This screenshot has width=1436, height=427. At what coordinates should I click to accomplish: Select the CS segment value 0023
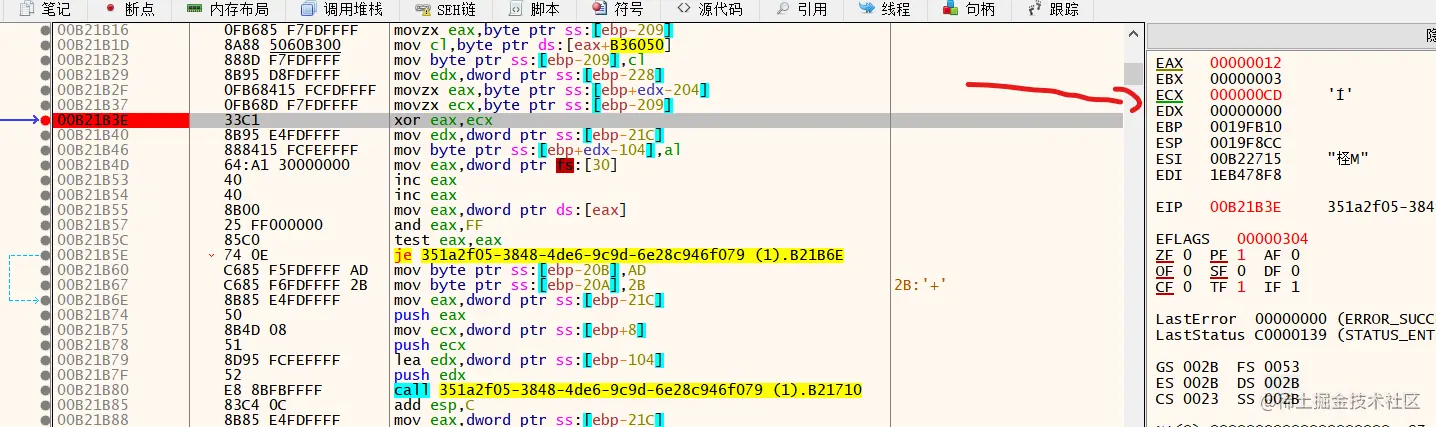[x=1200, y=399]
